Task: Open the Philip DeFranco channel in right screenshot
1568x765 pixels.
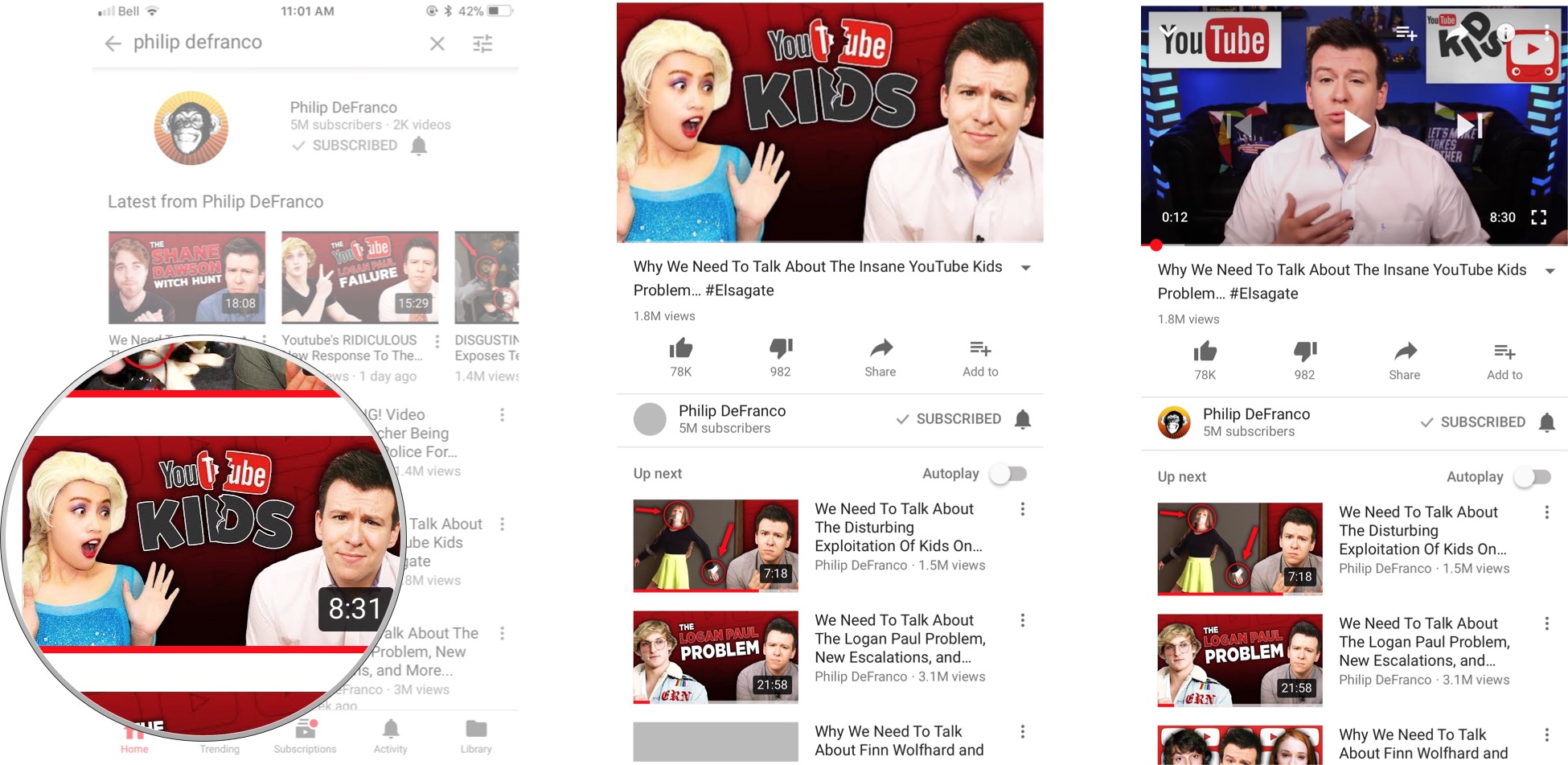Action: click(1256, 414)
